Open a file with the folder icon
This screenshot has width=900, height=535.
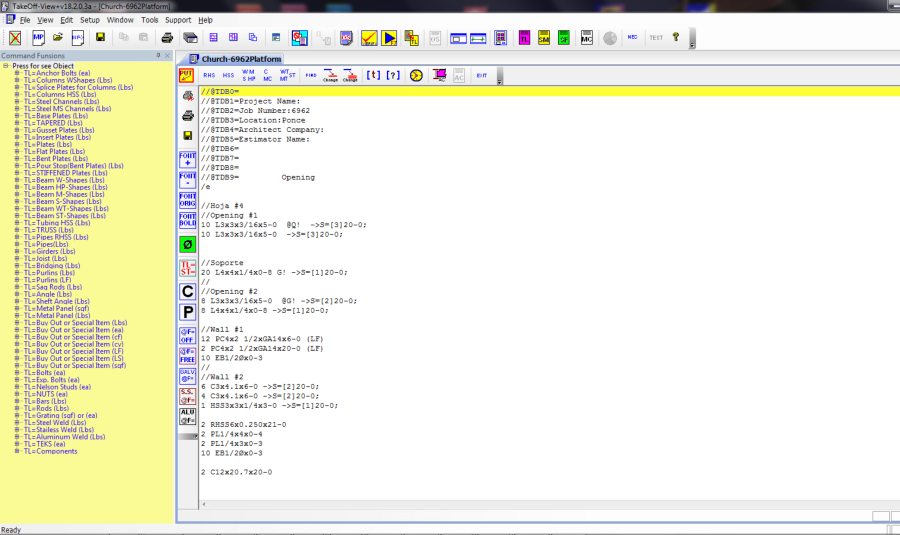pyautogui.click(x=57, y=38)
